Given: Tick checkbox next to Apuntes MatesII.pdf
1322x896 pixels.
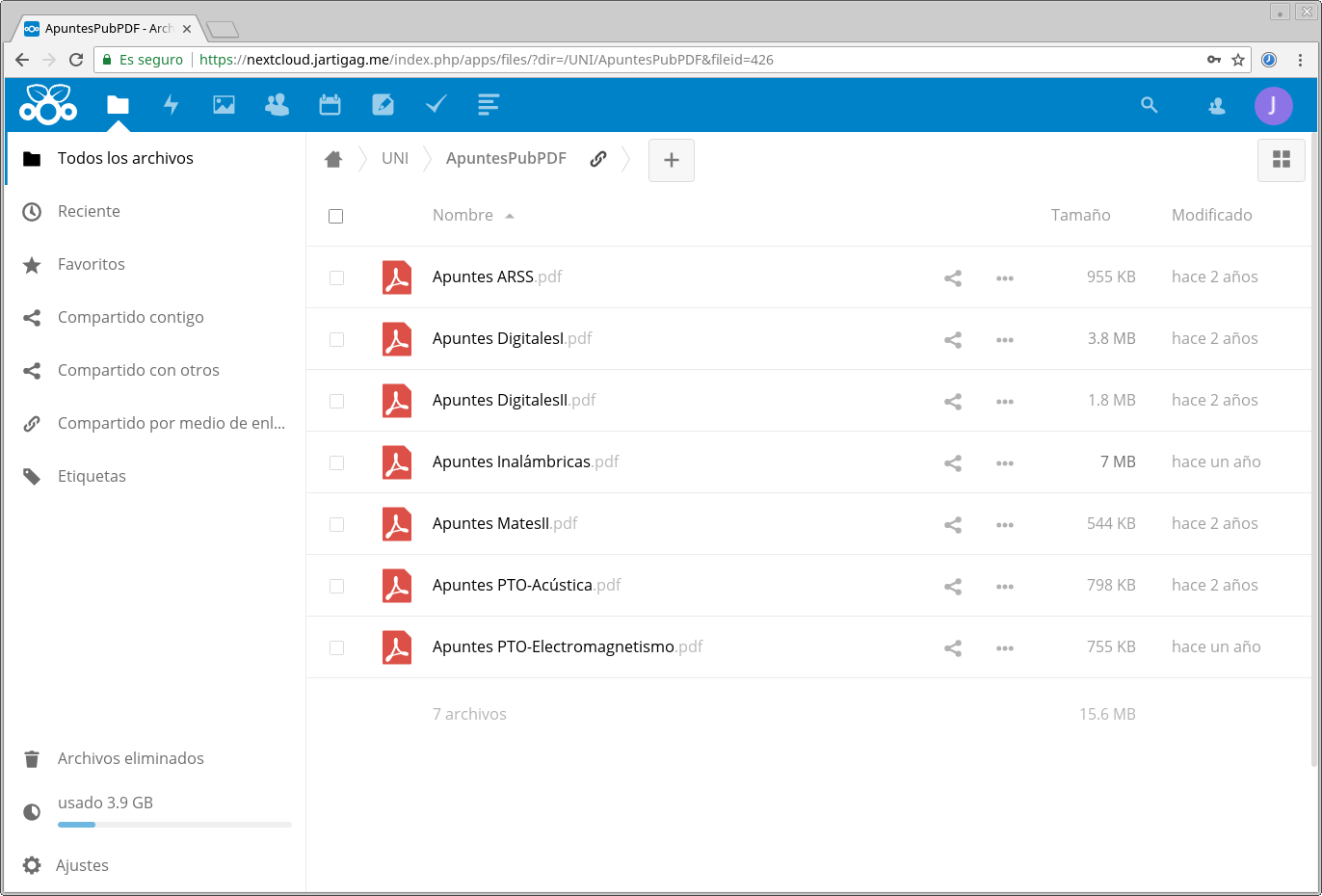Looking at the screenshot, I should click(336, 525).
